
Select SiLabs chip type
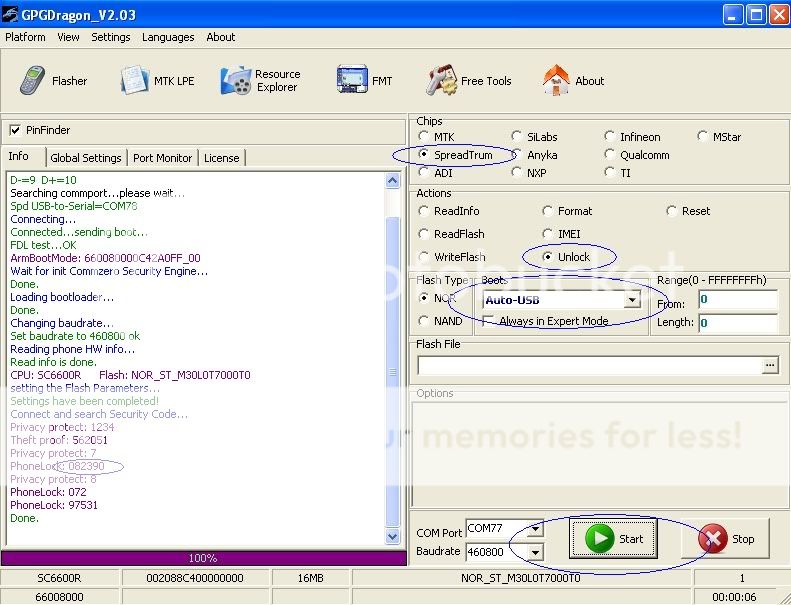(516, 136)
